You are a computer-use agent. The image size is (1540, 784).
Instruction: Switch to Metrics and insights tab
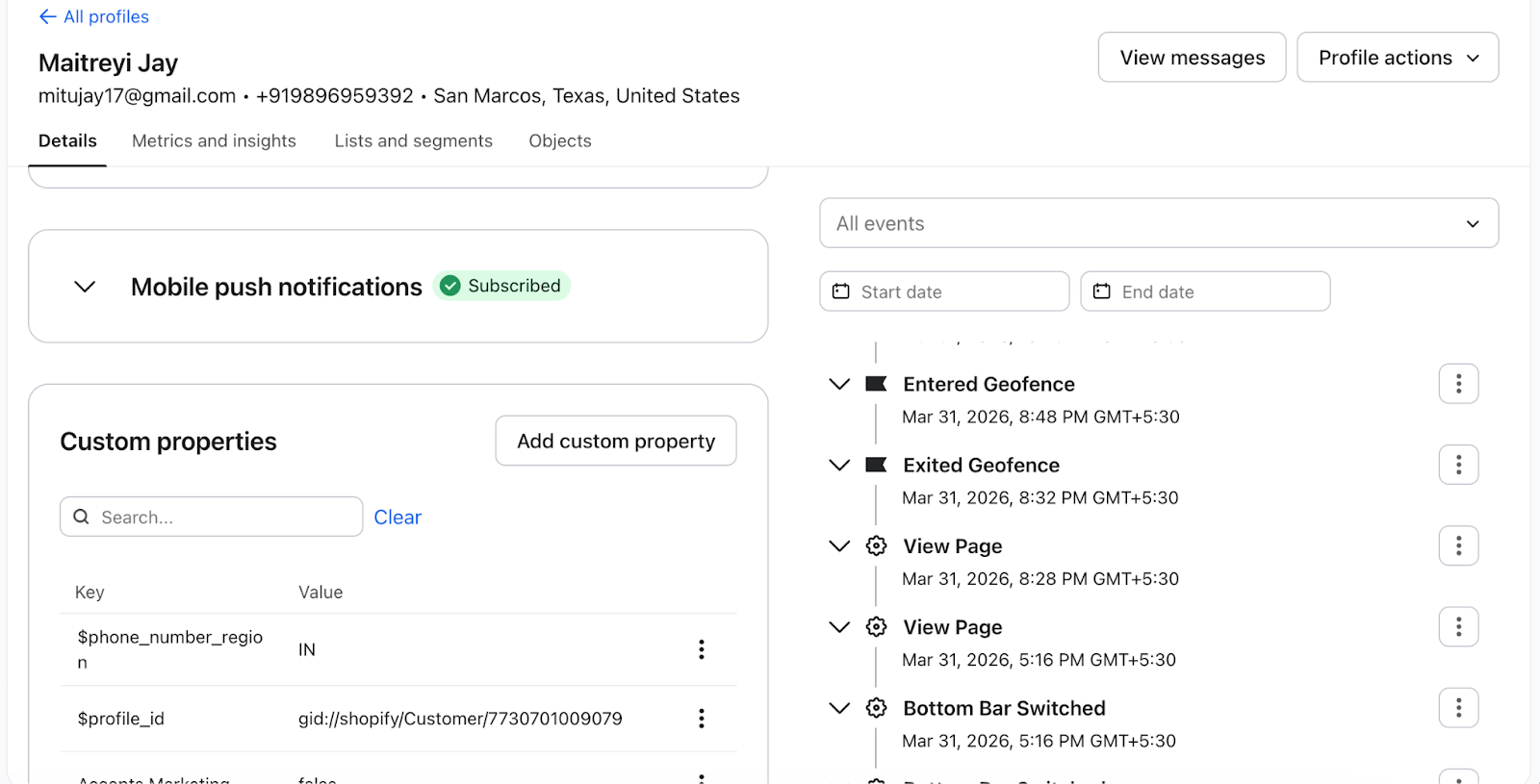click(214, 140)
